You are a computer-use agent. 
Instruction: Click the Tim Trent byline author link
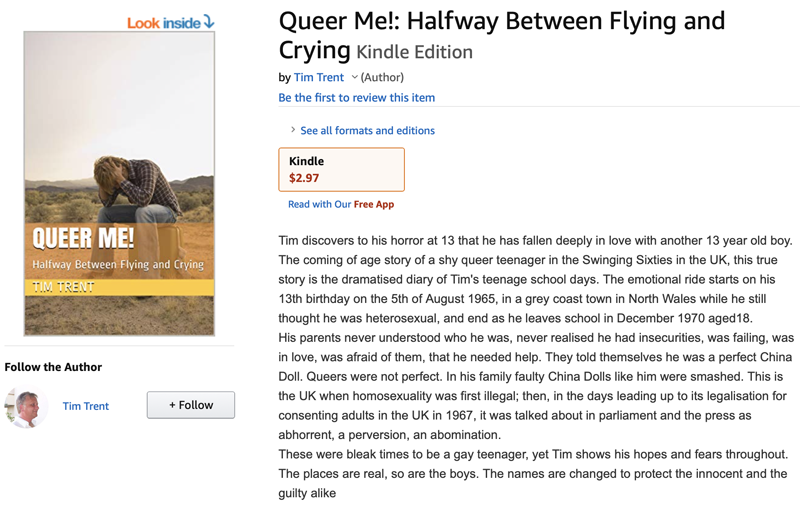coord(319,77)
